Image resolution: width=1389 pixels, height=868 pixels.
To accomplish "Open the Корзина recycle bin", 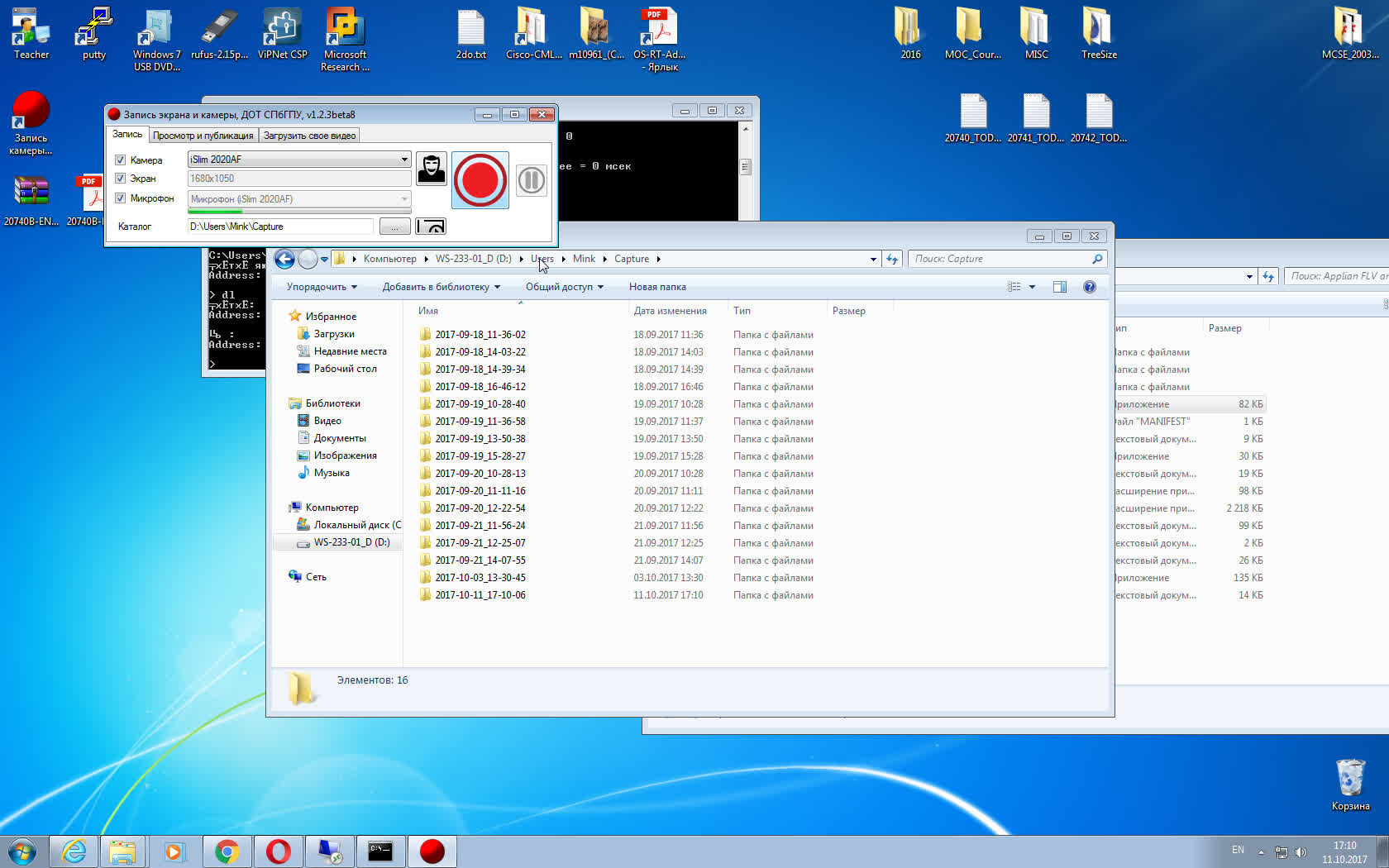I will coord(1350,785).
